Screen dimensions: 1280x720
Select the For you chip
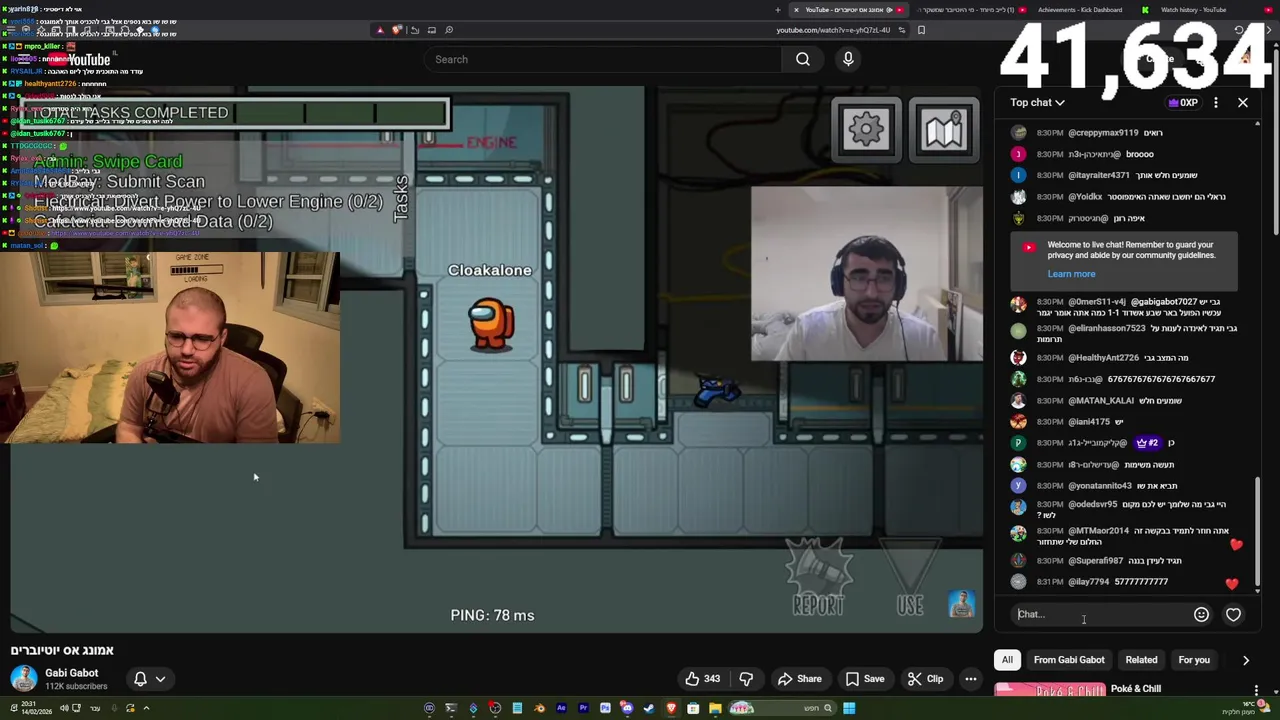(1194, 660)
